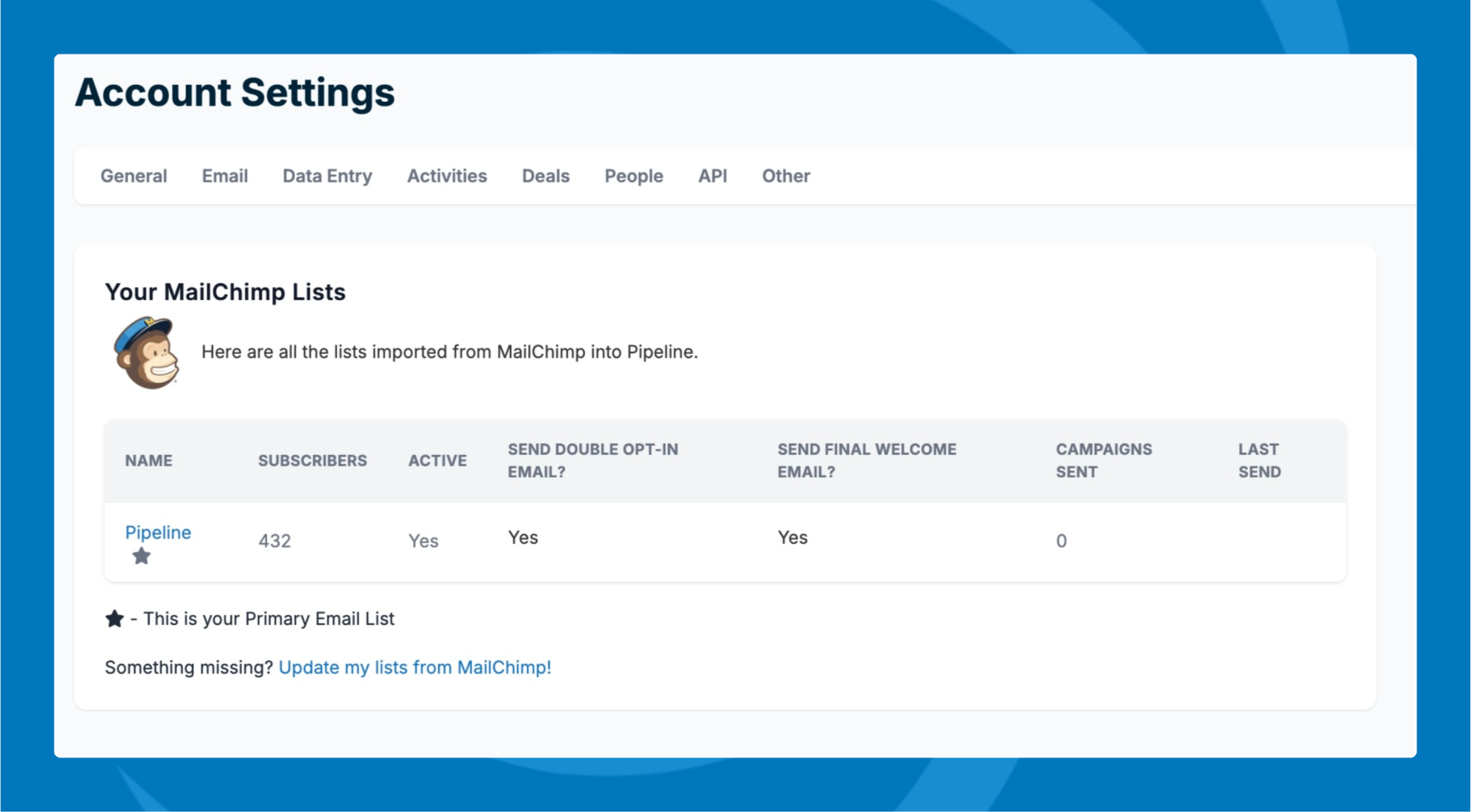Click the star icon under Pipeline
1471x812 pixels.
coord(141,556)
